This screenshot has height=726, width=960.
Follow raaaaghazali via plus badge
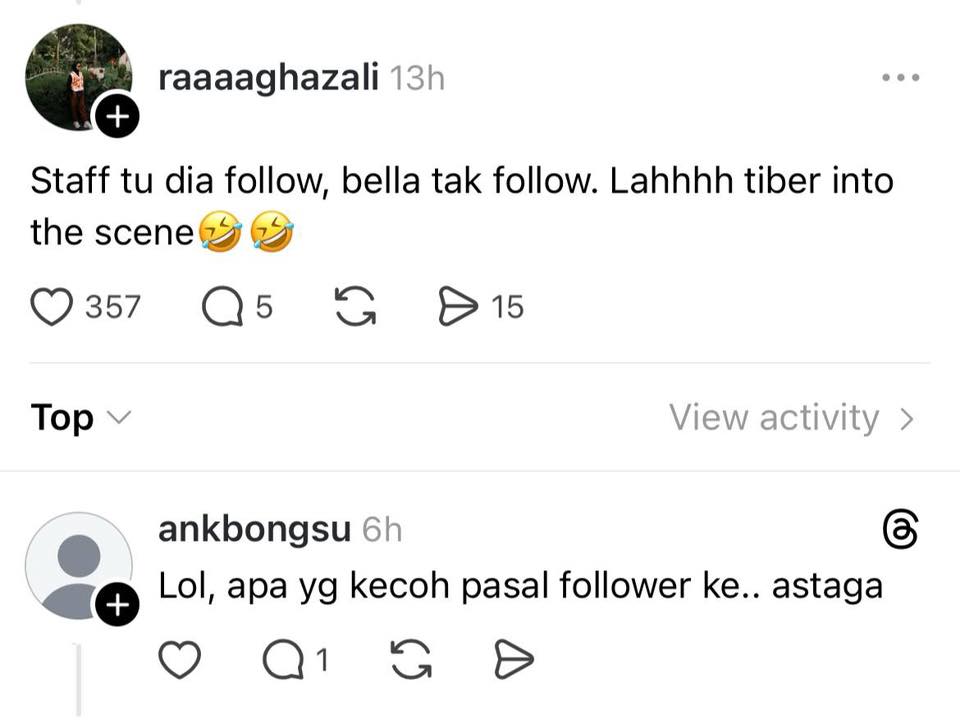click(116, 119)
